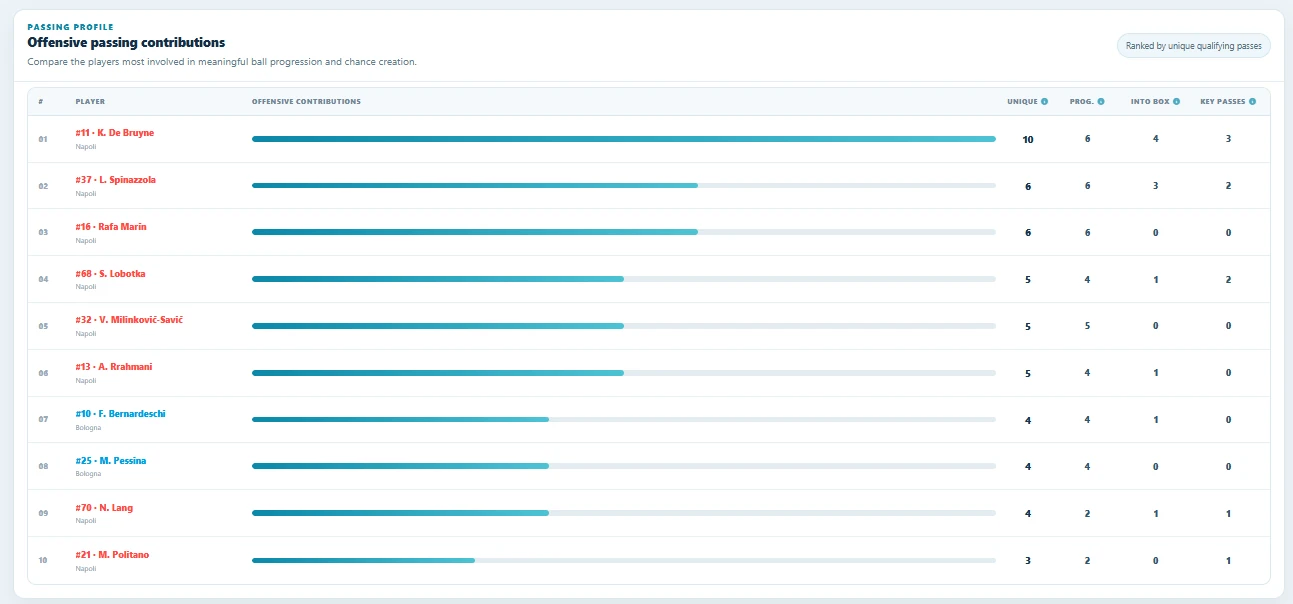Image resolution: width=1293 pixels, height=604 pixels.
Task: Click K. De Bruyne's contributions bar
Action: pos(624,139)
